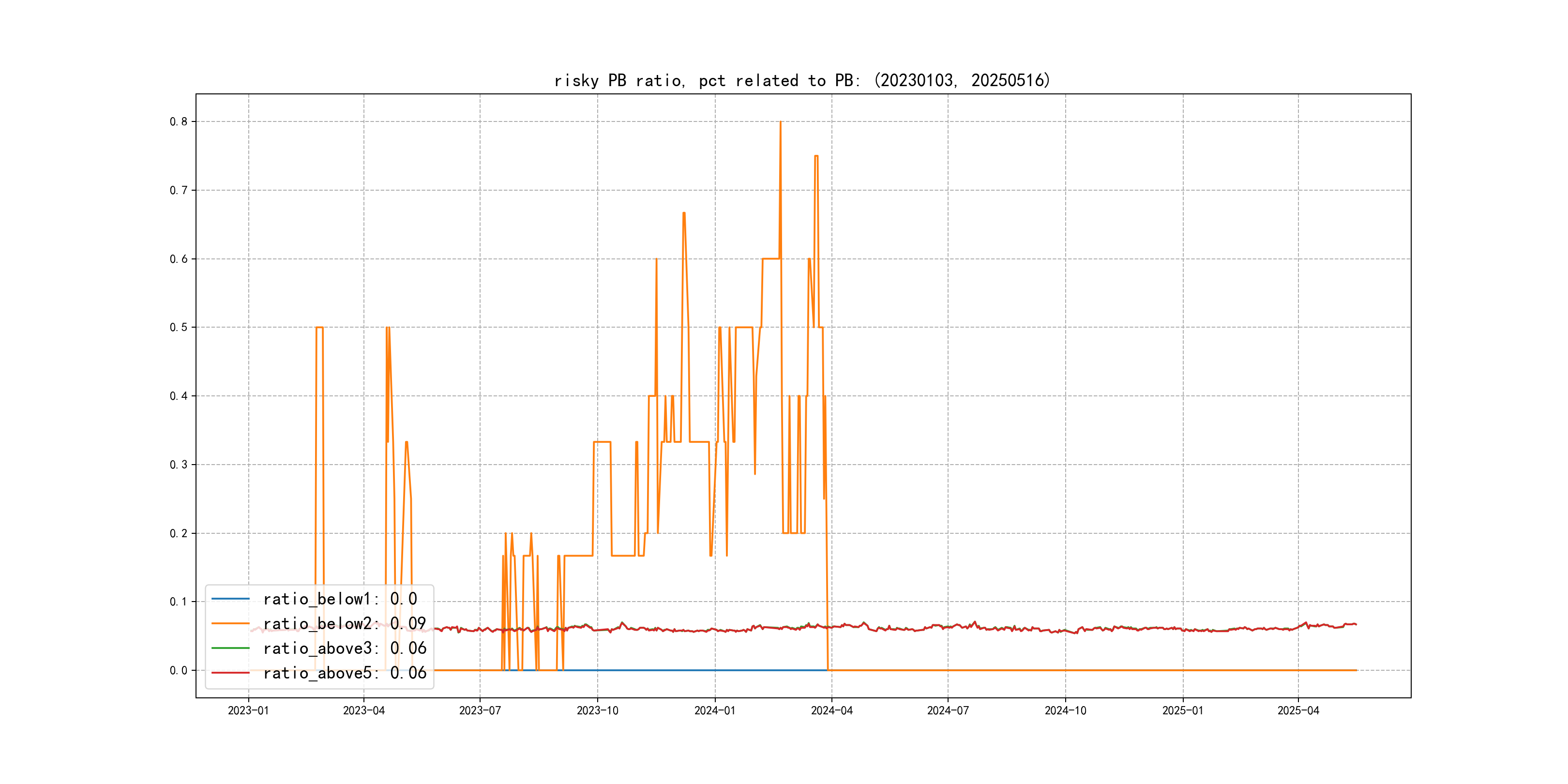Click the green ratio_above3 legend line swatch
Screen dimensions: 1568x784
(x=230, y=648)
